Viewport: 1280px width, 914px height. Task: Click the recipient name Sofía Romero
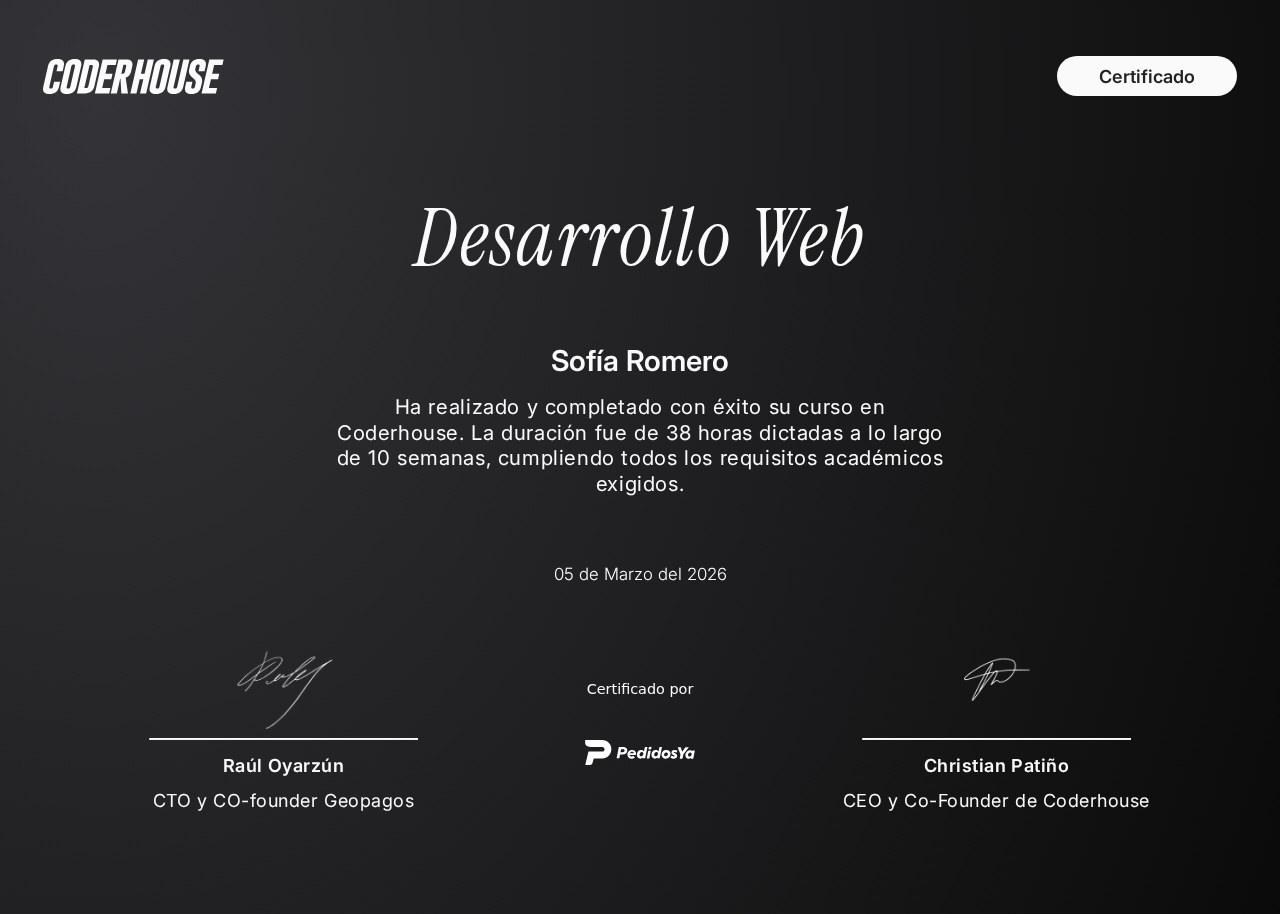pos(639,361)
